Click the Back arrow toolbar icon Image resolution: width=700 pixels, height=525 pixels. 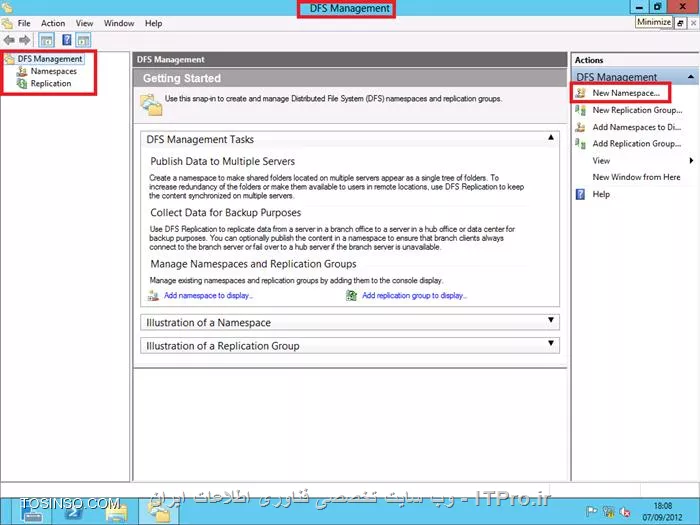pos(9,40)
